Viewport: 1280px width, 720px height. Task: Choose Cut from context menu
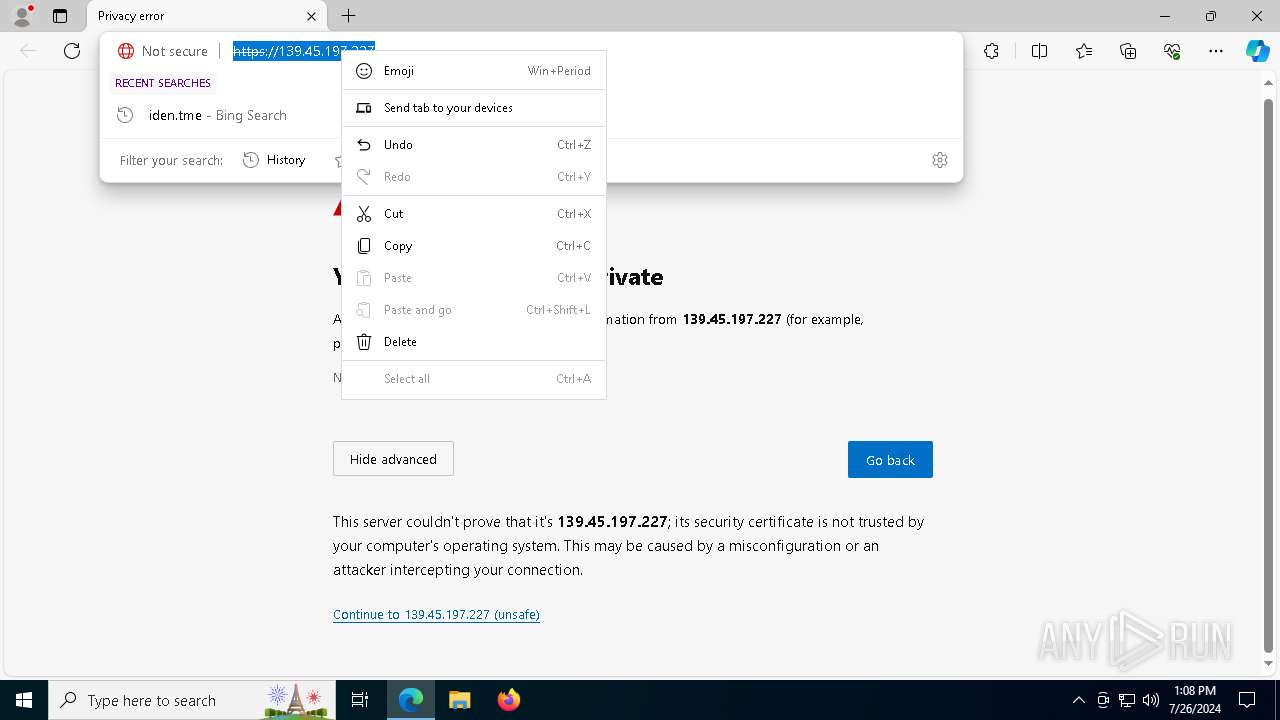coord(474,214)
